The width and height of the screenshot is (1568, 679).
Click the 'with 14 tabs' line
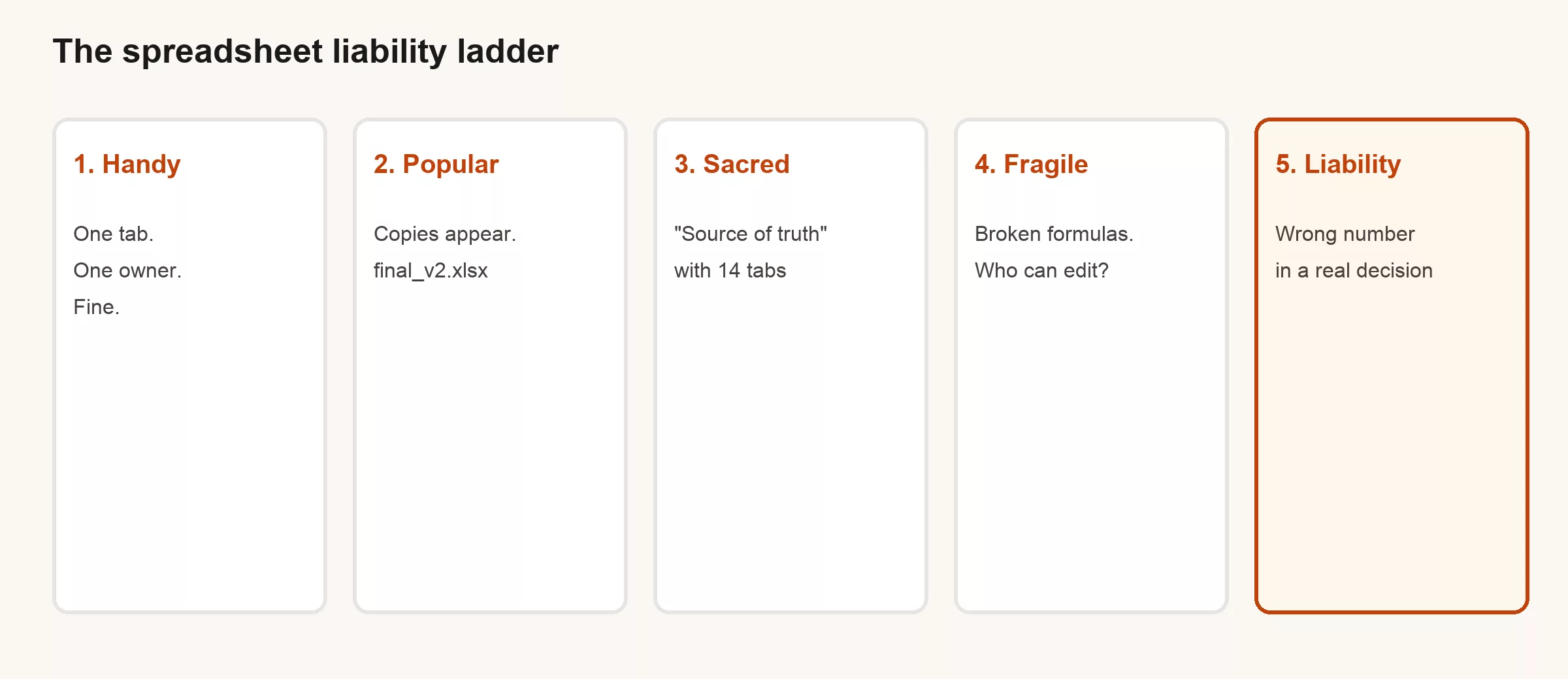click(730, 270)
